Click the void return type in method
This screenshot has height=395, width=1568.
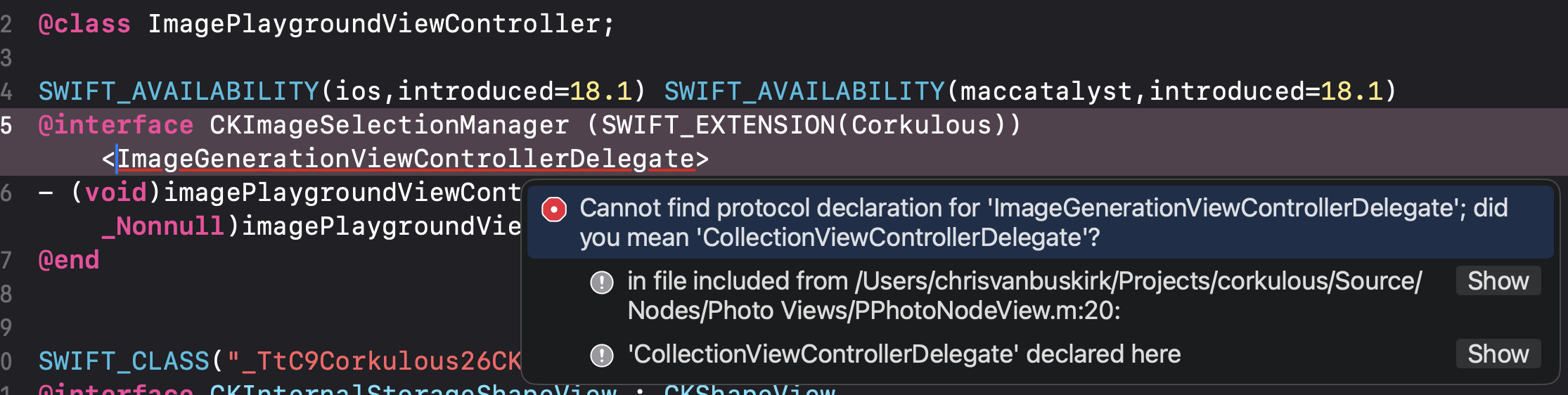click(x=116, y=193)
